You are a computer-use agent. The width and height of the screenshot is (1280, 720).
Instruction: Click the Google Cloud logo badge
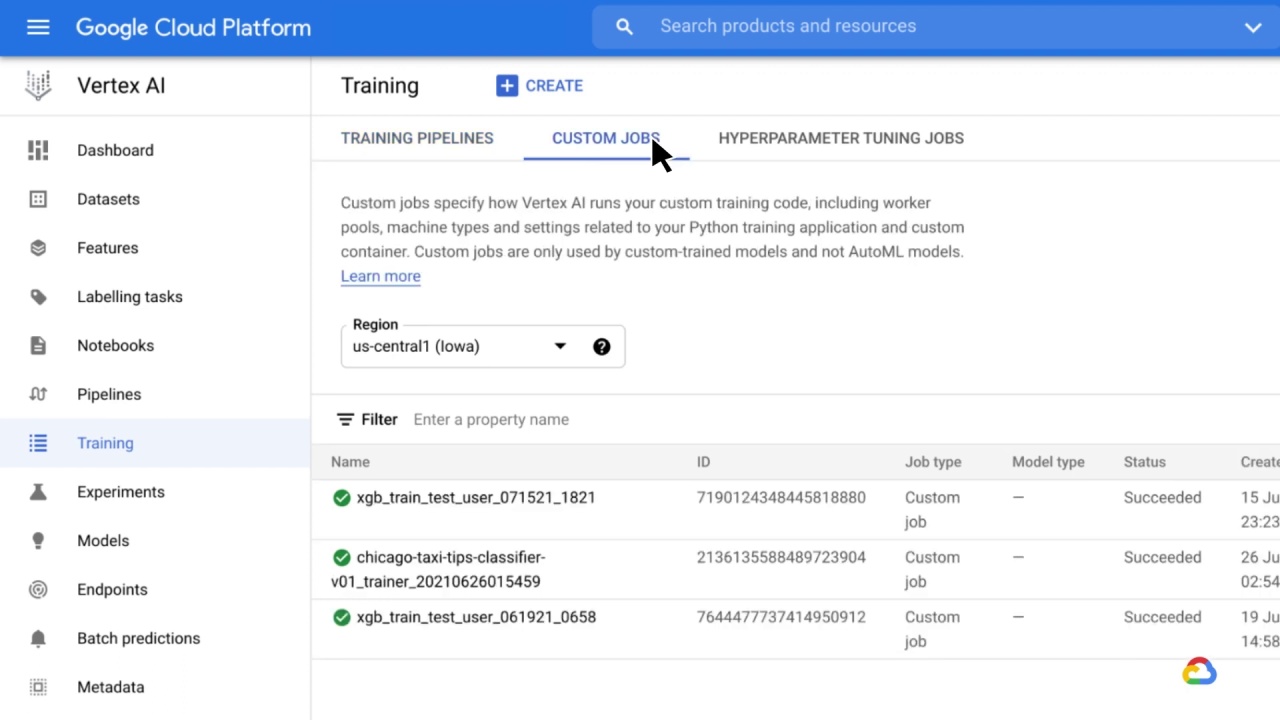1199,672
